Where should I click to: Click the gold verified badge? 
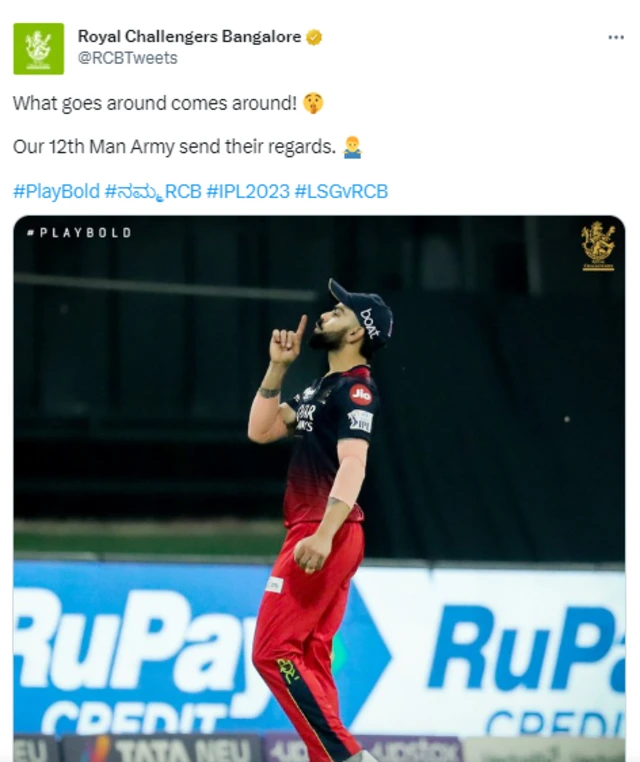[314, 37]
